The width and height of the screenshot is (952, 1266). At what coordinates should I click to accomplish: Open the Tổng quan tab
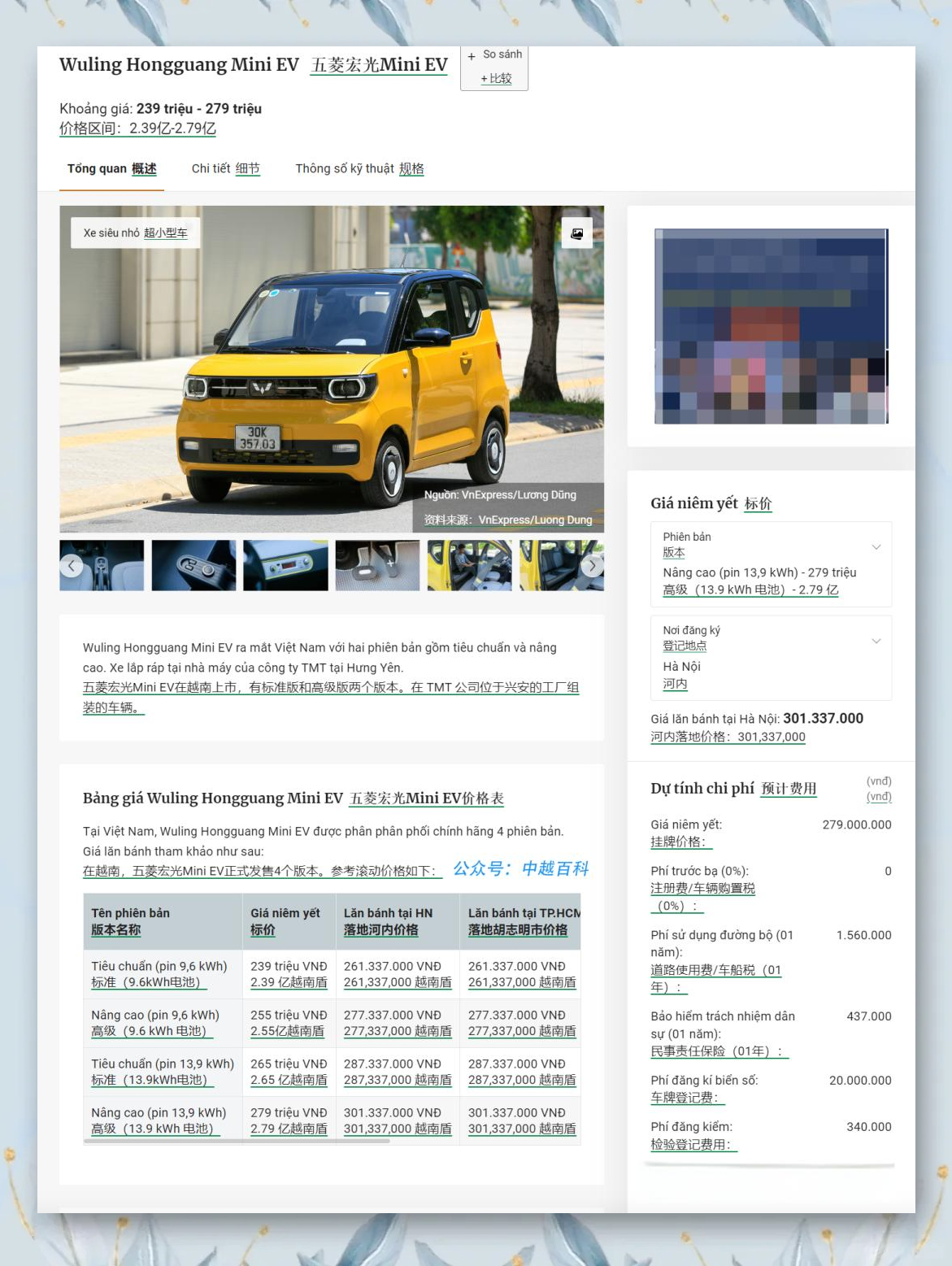click(x=111, y=169)
